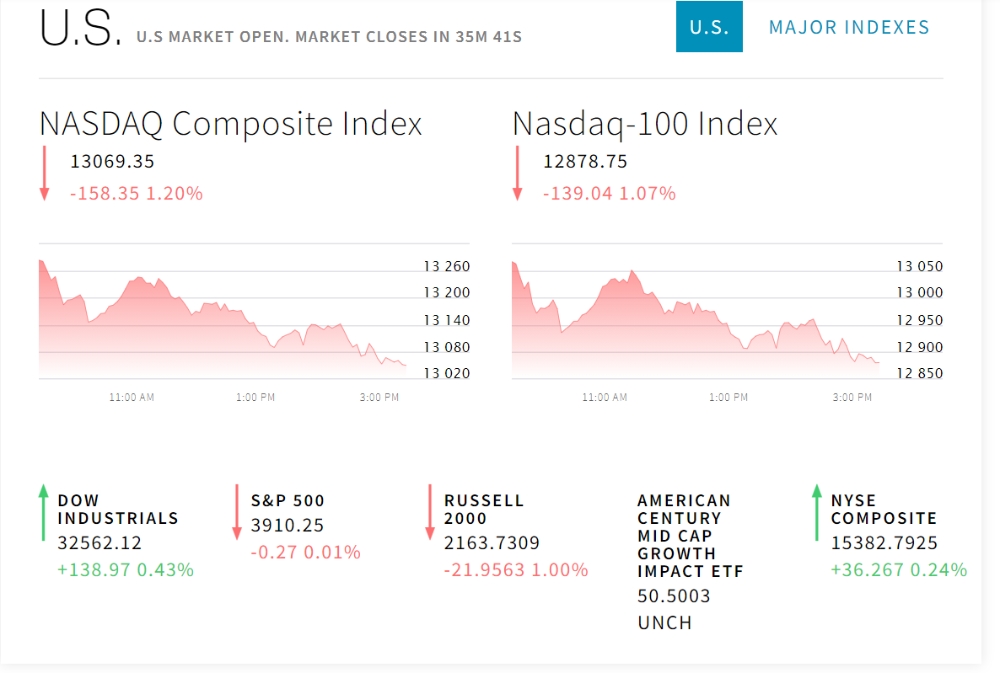Click the Dow Industrials change +138.97 0.43%
The width and height of the screenshot is (1000, 673).
(126, 570)
